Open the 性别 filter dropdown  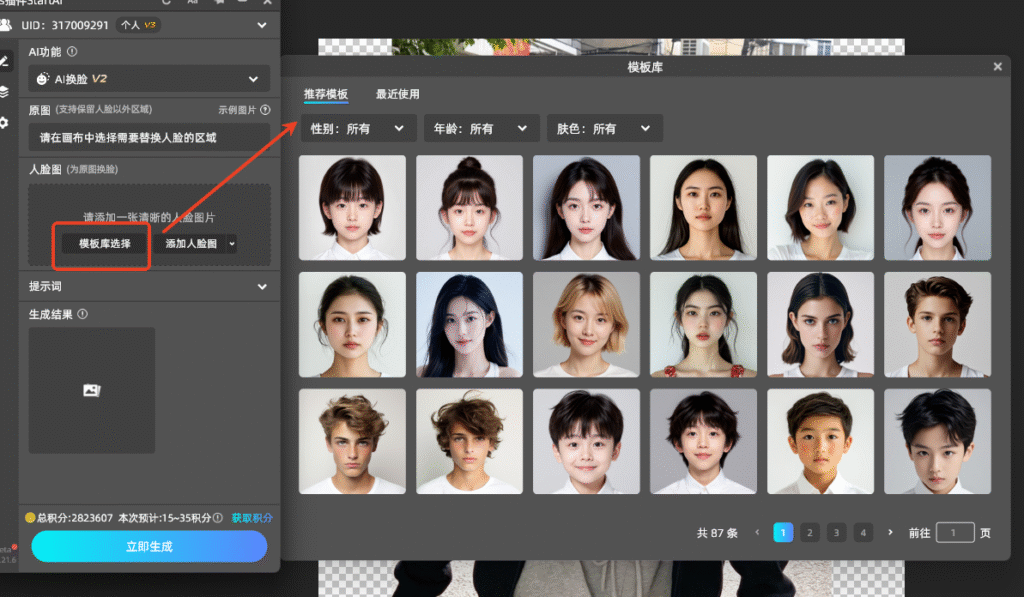(358, 129)
